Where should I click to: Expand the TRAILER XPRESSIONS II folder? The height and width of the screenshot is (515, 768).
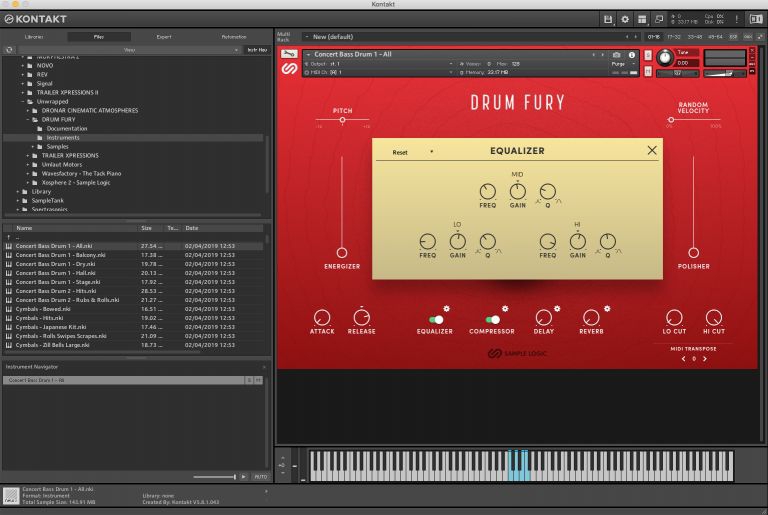click(x=23, y=93)
